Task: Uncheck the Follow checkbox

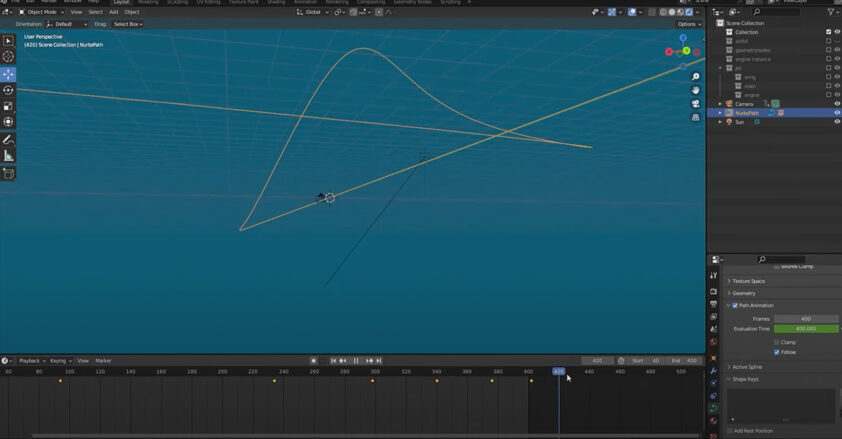Action: click(777, 352)
